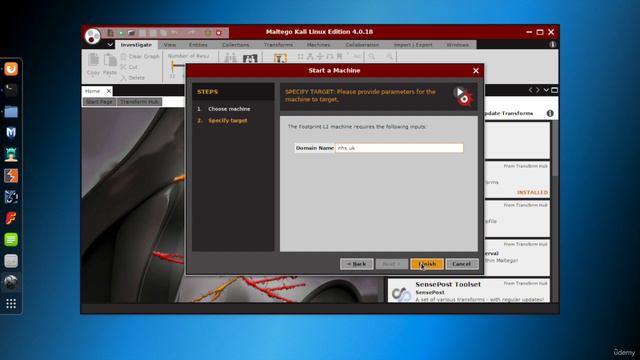This screenshot has width=640, height=360.
Task: Open the Windows ribbon tab
Action: point(458,45)
